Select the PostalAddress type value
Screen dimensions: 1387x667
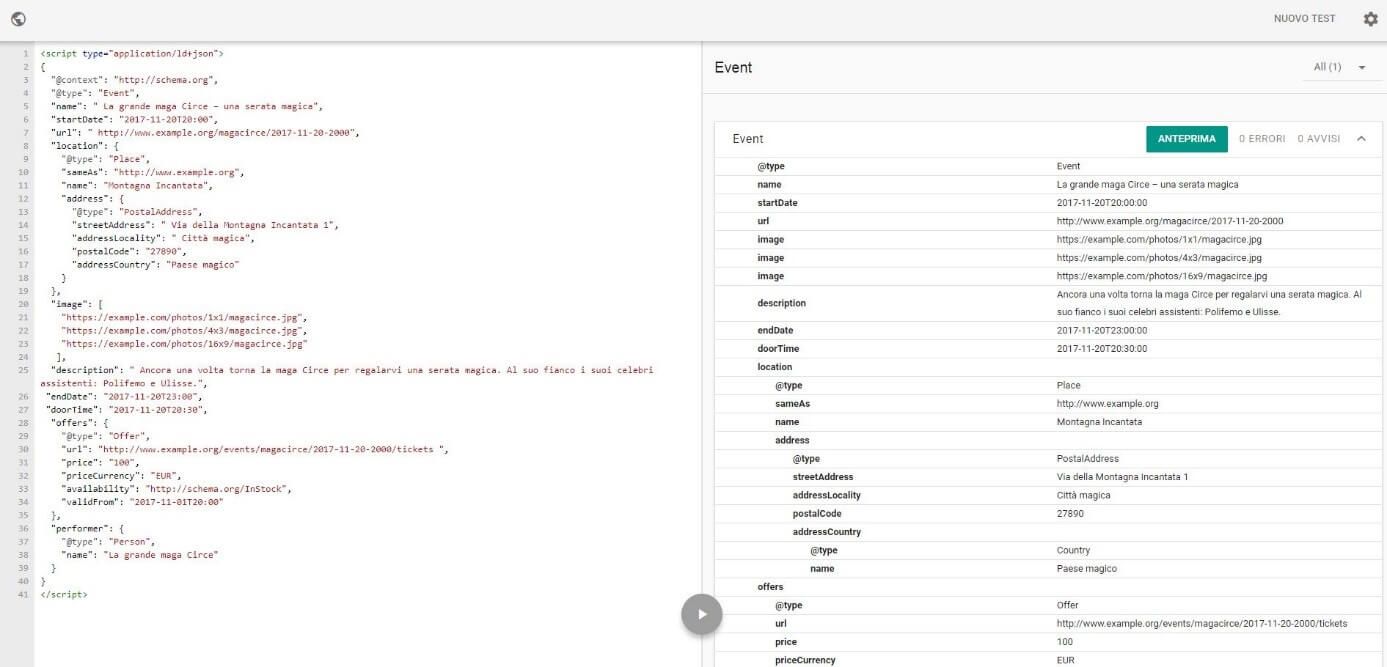tap(1087, 459)
